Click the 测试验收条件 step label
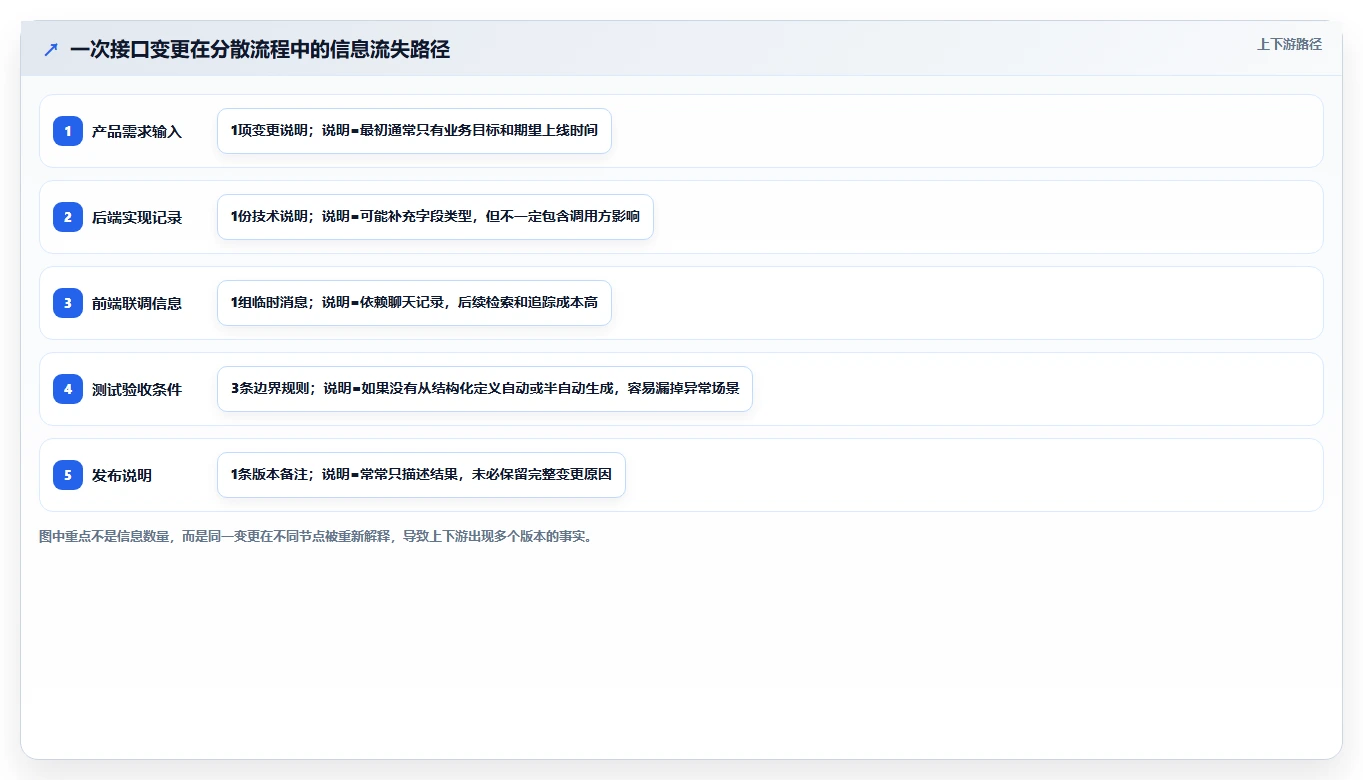Viewport: 1363px width, 780px height. (137, 389)
